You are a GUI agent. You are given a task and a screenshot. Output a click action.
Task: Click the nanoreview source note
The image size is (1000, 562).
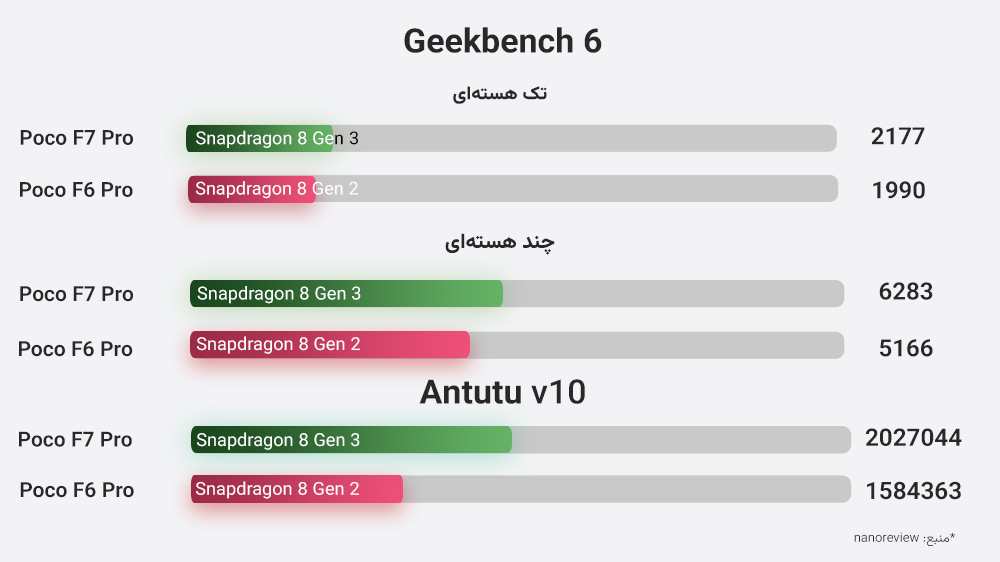pyautogui.click(x=904, y=538)
